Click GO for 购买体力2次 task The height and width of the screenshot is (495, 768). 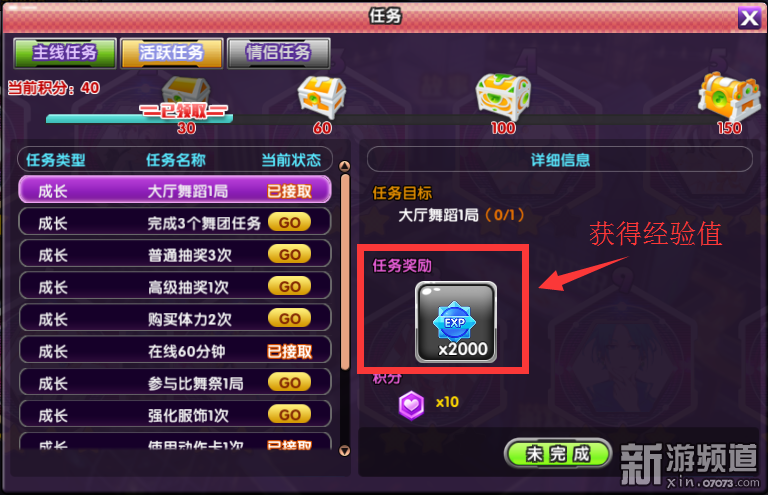(x=289, y=318)
